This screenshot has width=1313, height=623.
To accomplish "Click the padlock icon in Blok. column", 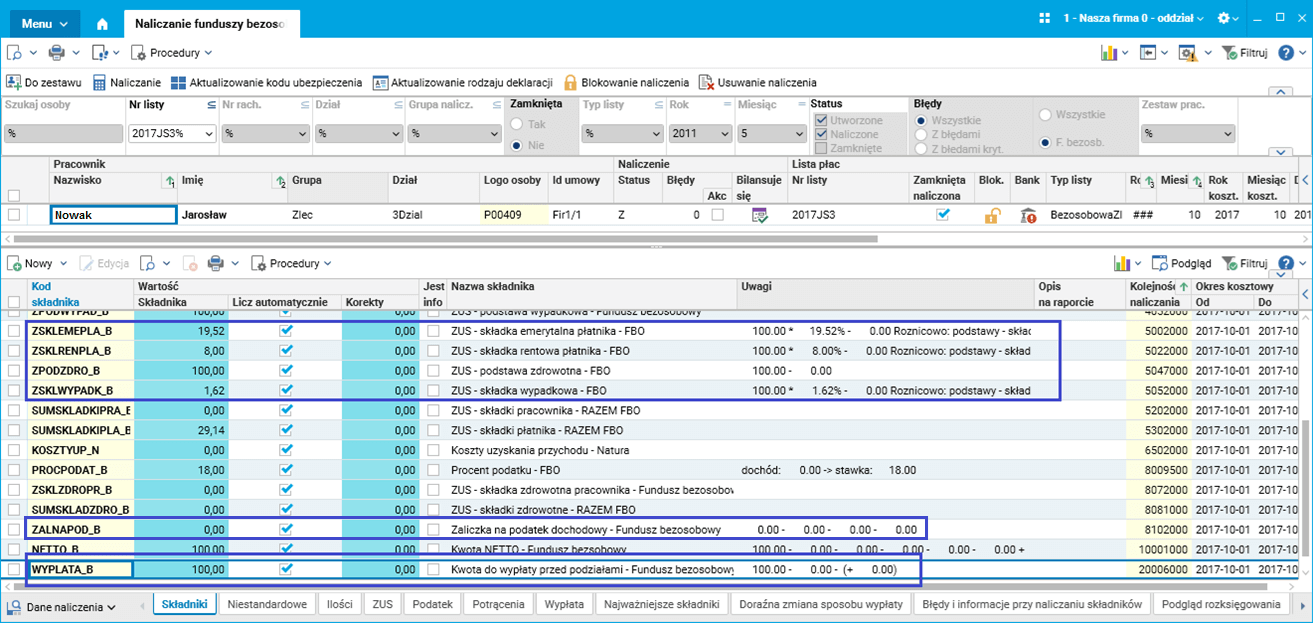I will click(992, 215).
